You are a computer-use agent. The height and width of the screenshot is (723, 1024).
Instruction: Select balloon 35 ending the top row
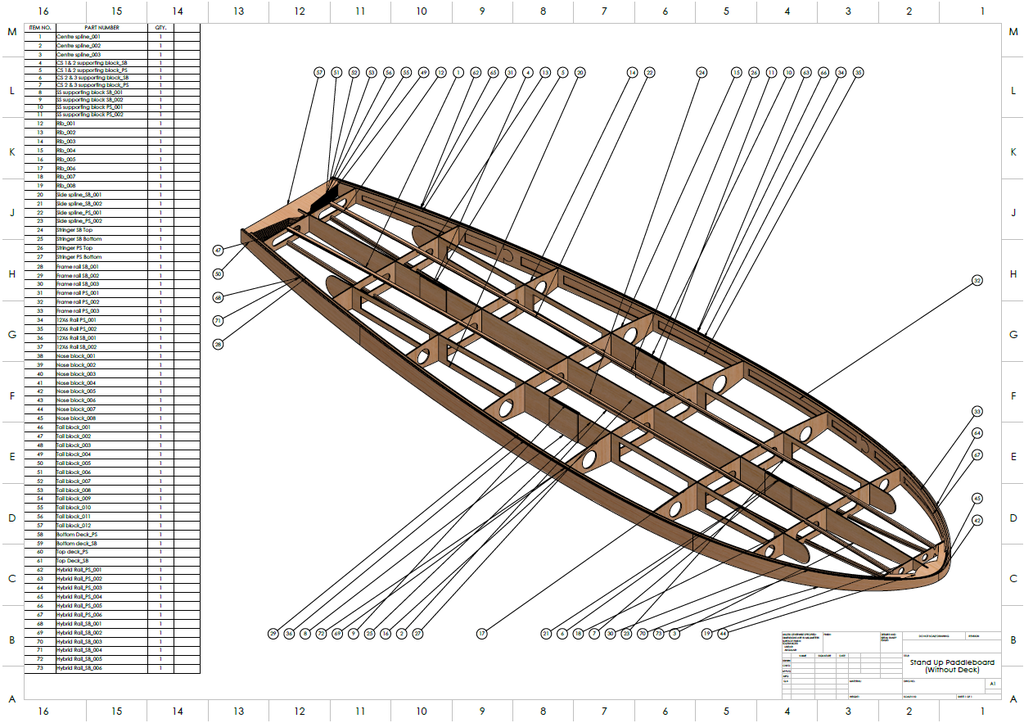tap(858, 73)
